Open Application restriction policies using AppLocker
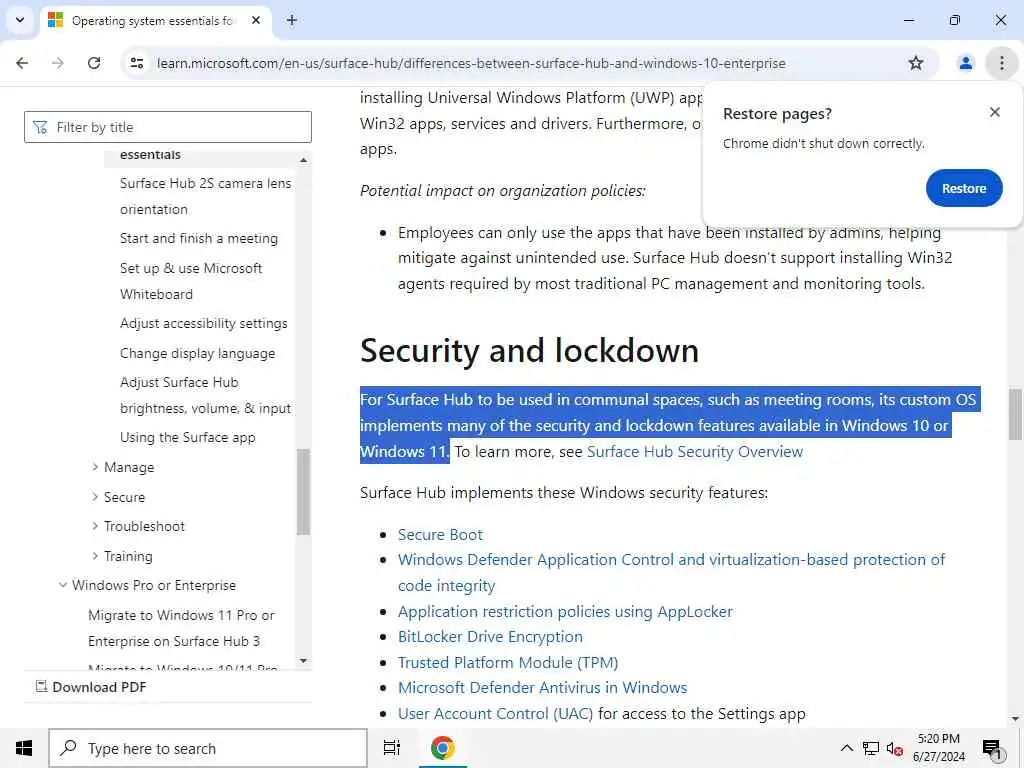This screenshot has width=1024, height=768. 565,612
